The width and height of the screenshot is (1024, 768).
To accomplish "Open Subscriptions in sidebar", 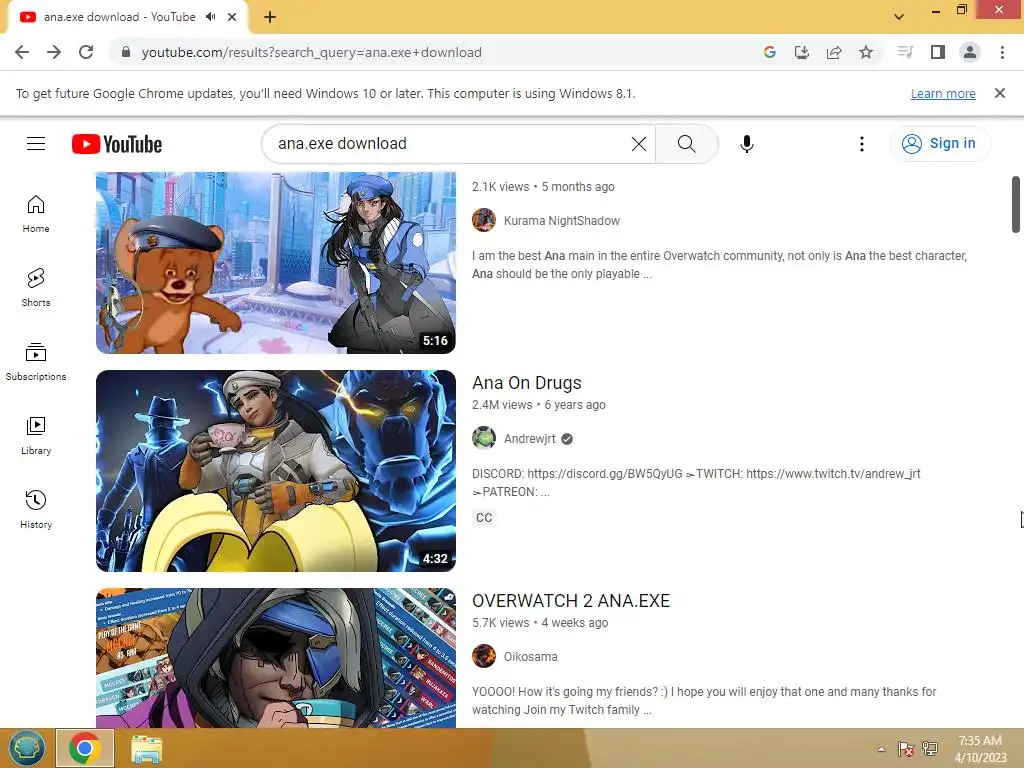I will click(36, 362).
